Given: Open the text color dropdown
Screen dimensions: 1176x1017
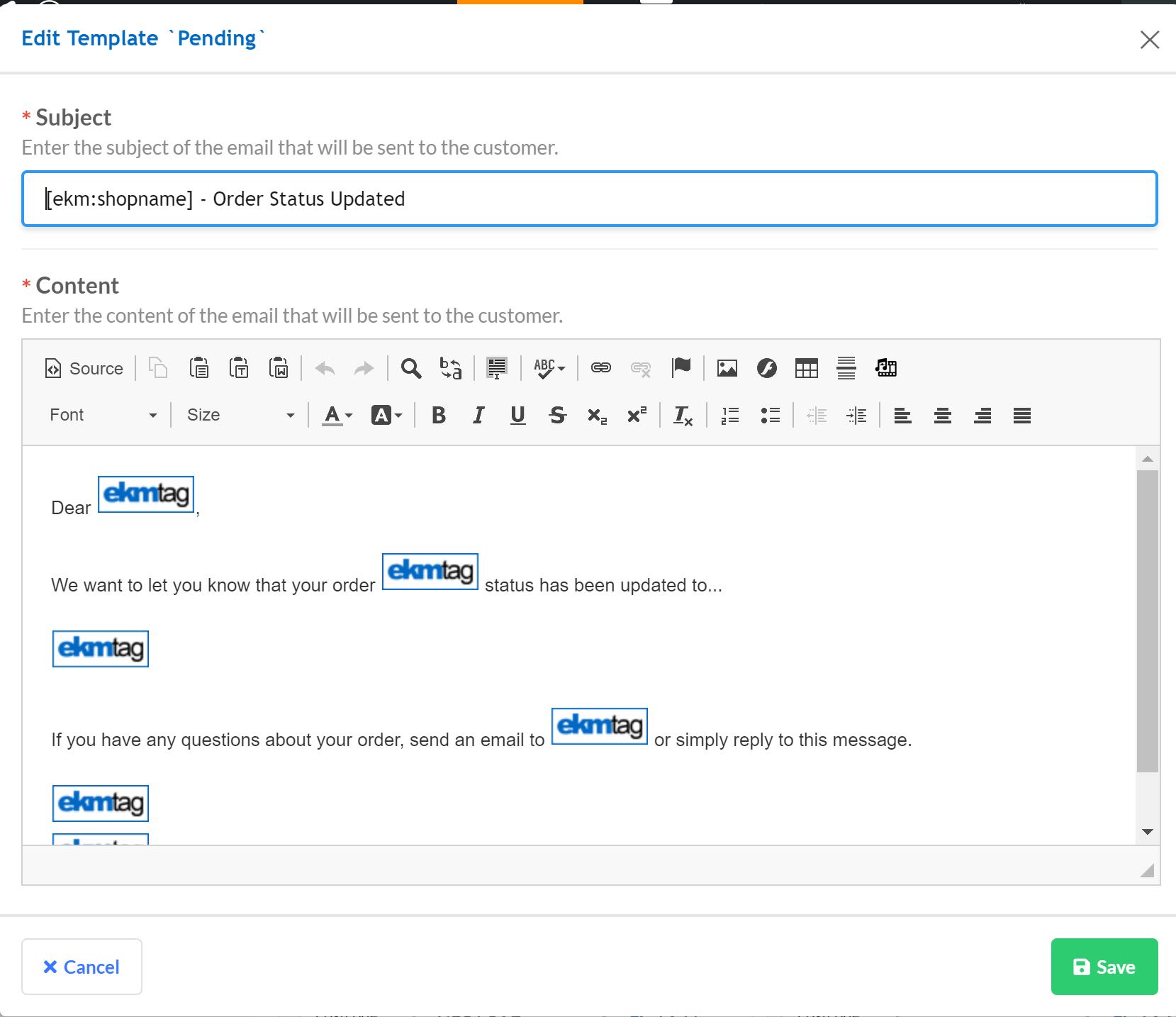Looking at the screenshot, I should (x=337, y=416).
